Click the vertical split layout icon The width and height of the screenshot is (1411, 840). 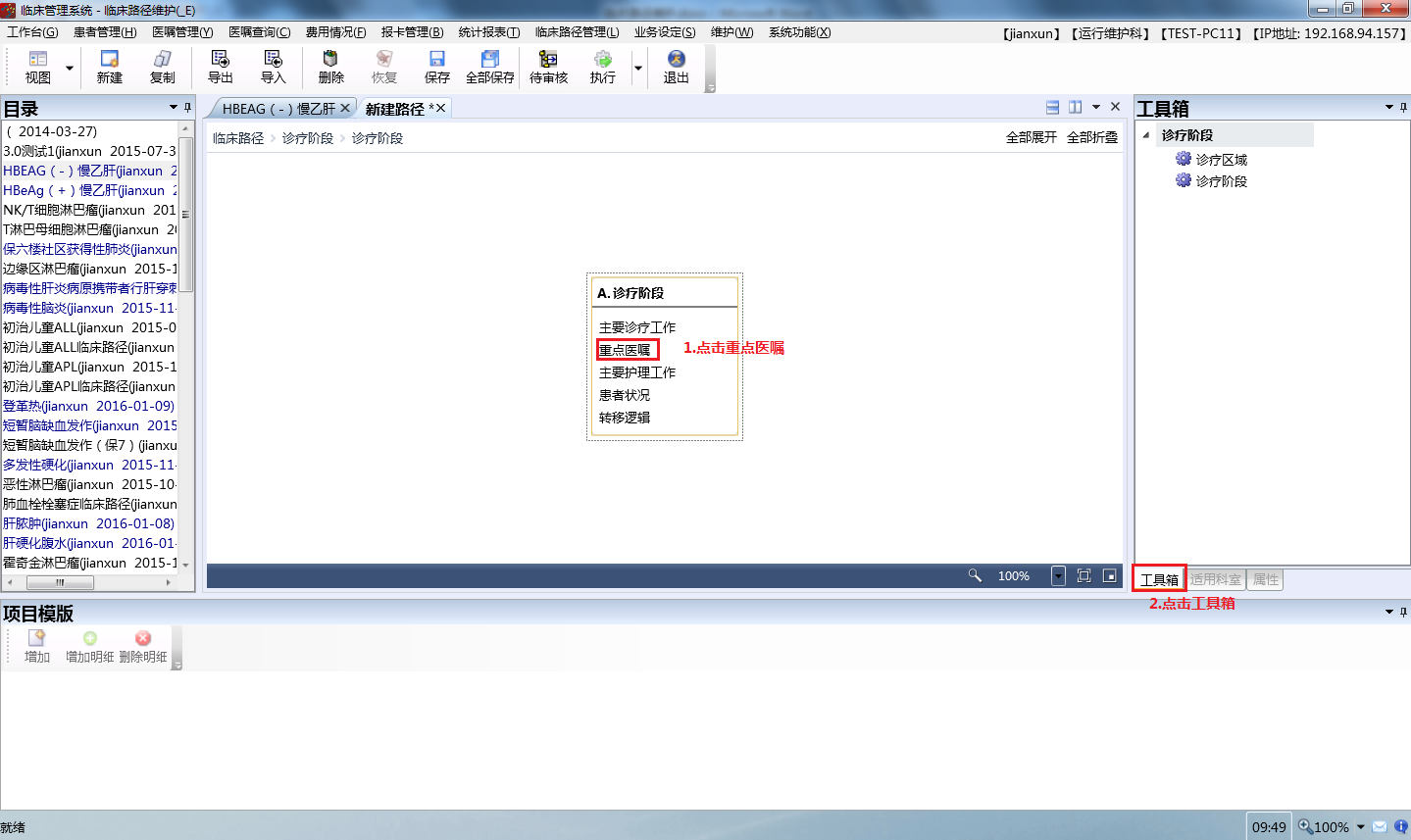tap(1076, 107)
